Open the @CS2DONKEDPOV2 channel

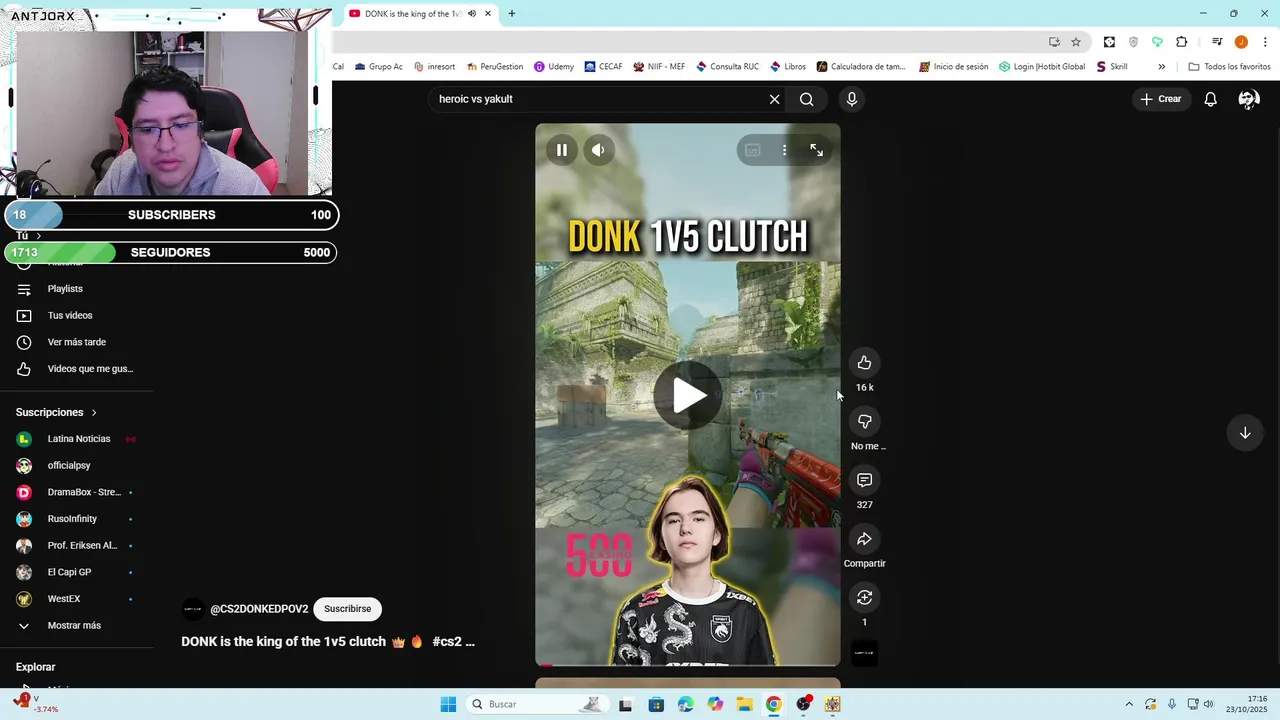[259, 609]
